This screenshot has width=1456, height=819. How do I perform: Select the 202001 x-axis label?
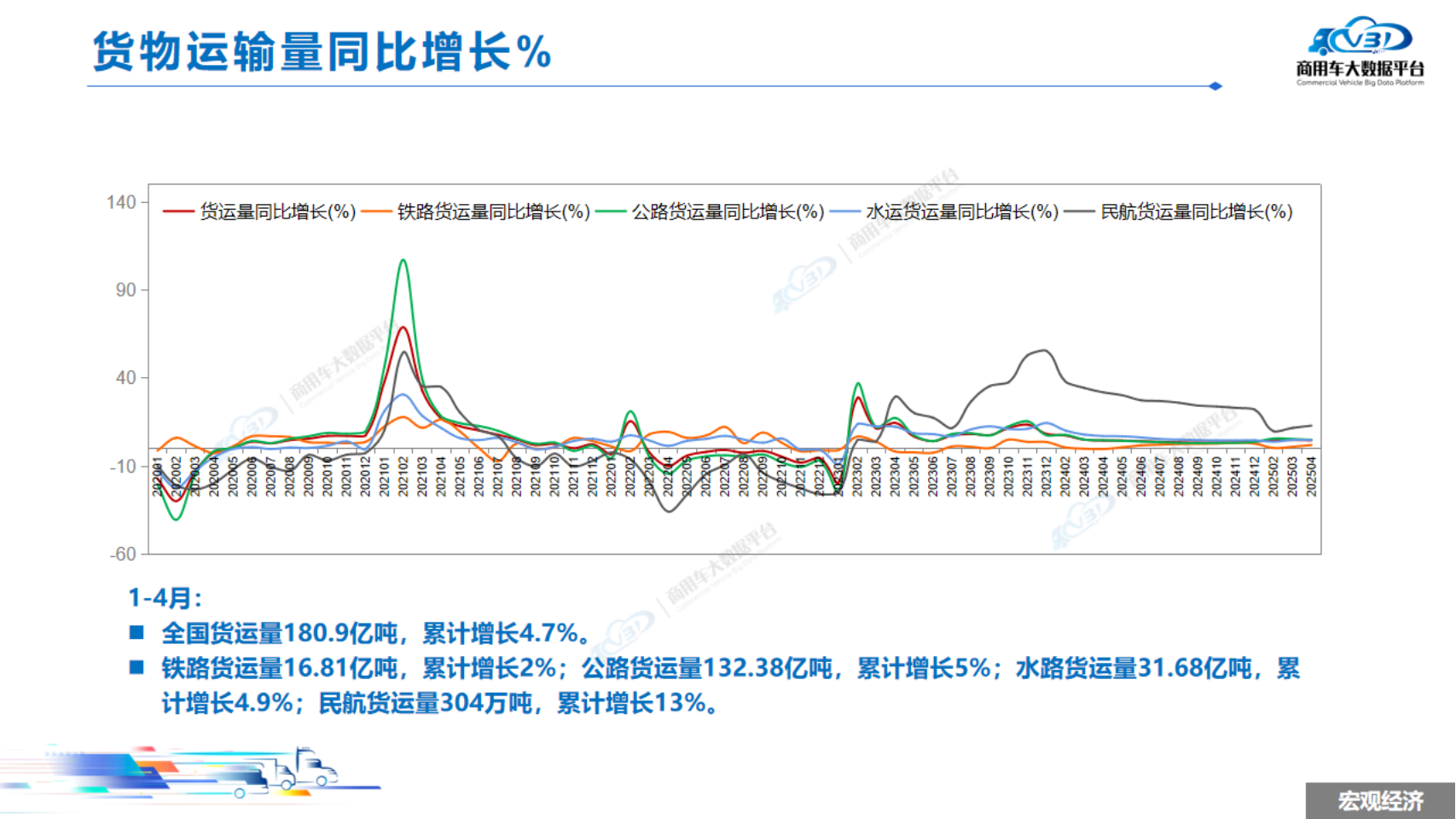pyautogui.click(x=157, y=476)
